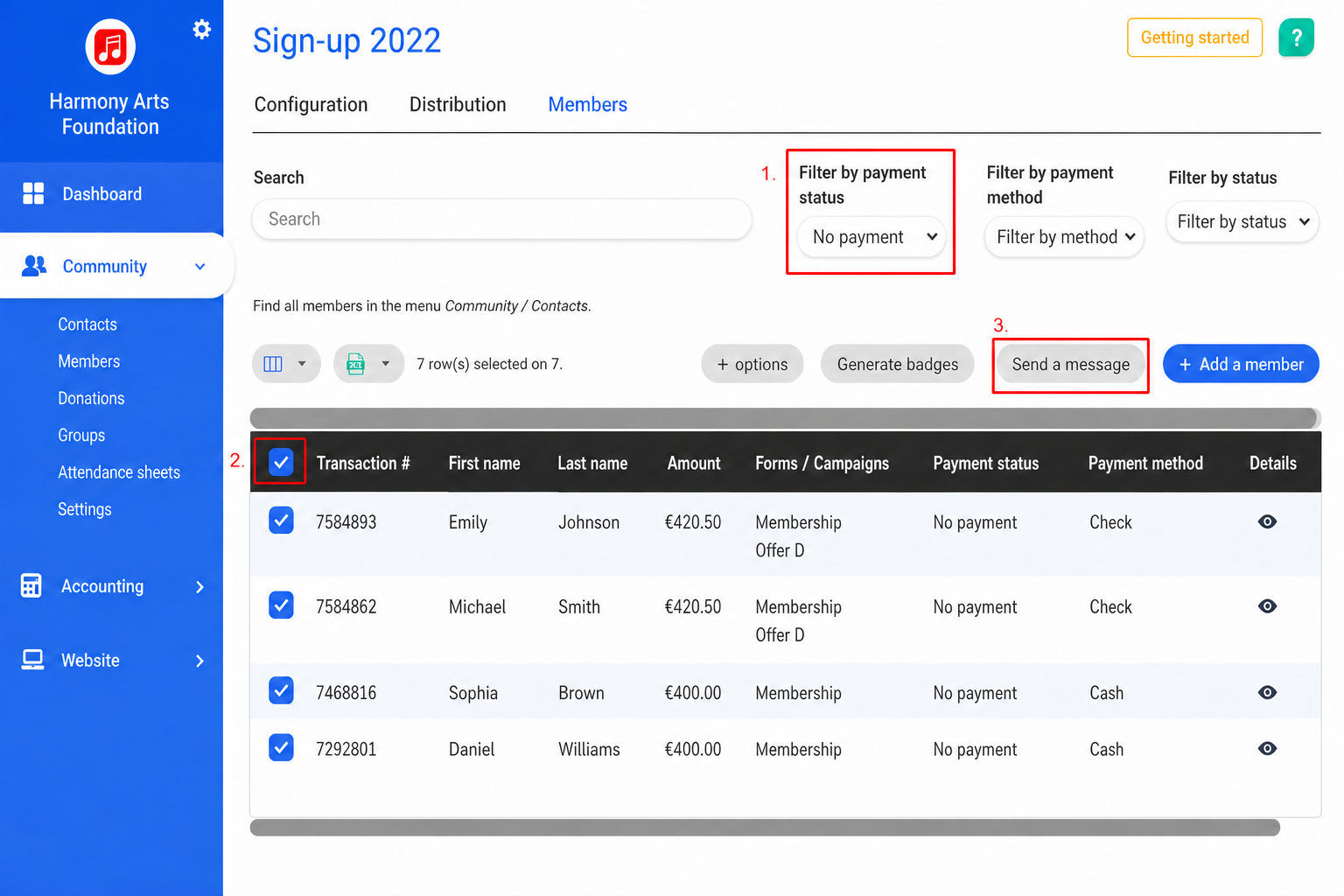
Task: Sort by Last name column header
Action: 592,463
